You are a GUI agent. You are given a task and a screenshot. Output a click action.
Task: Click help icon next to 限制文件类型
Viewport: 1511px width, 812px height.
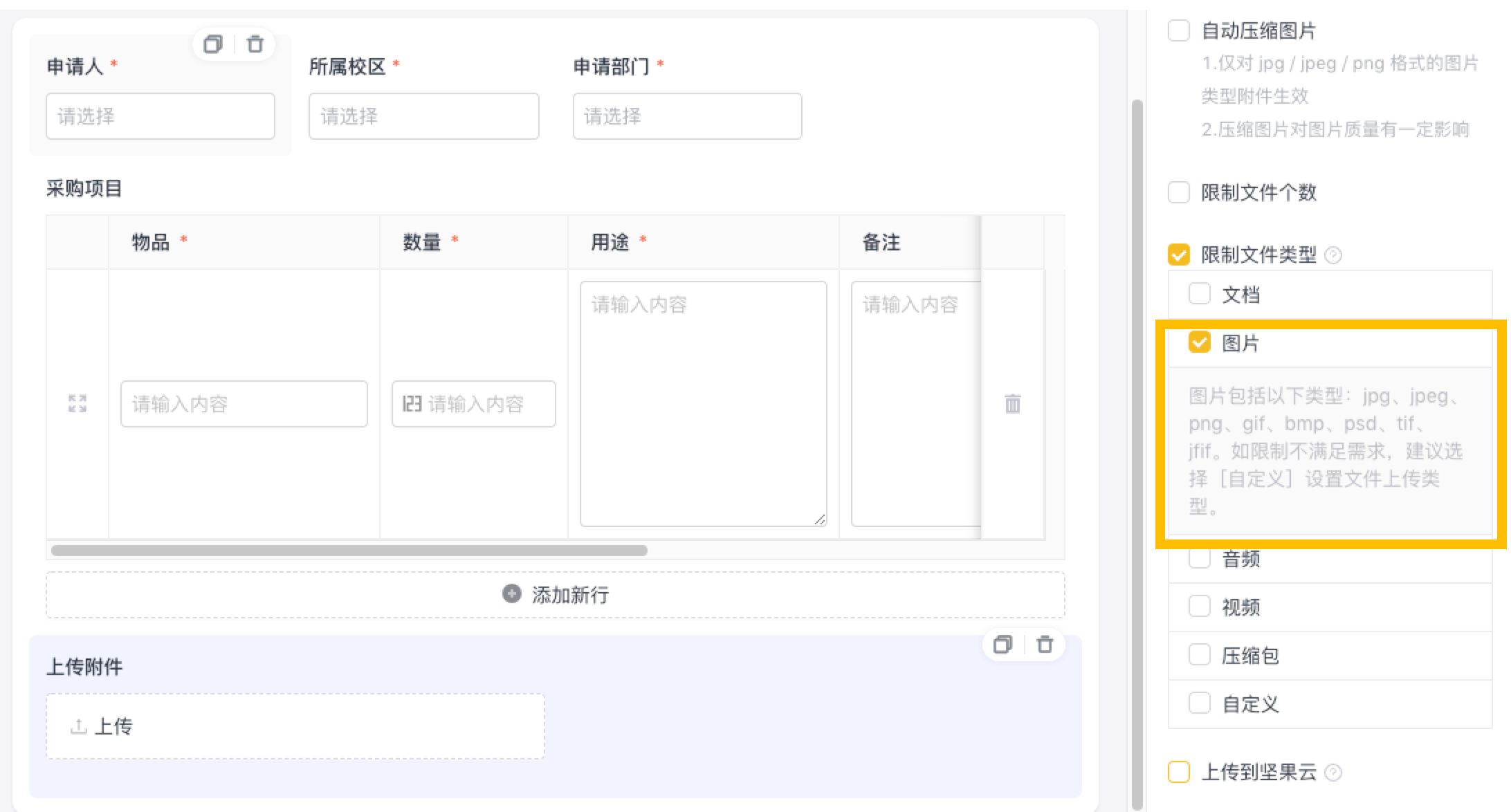[x=1333, y=256]
